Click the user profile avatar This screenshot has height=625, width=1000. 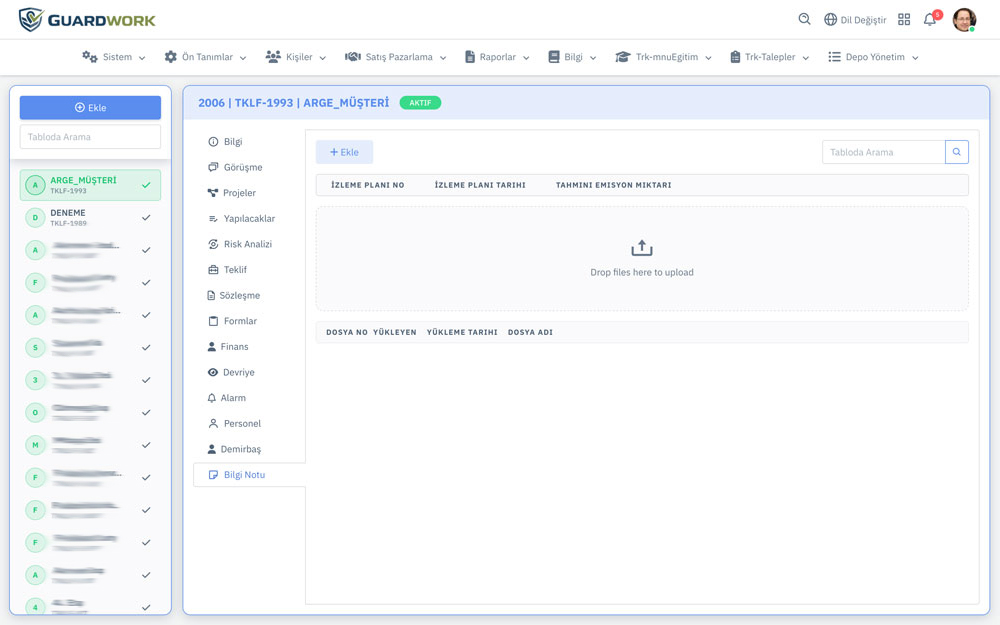tap(964, 19)
